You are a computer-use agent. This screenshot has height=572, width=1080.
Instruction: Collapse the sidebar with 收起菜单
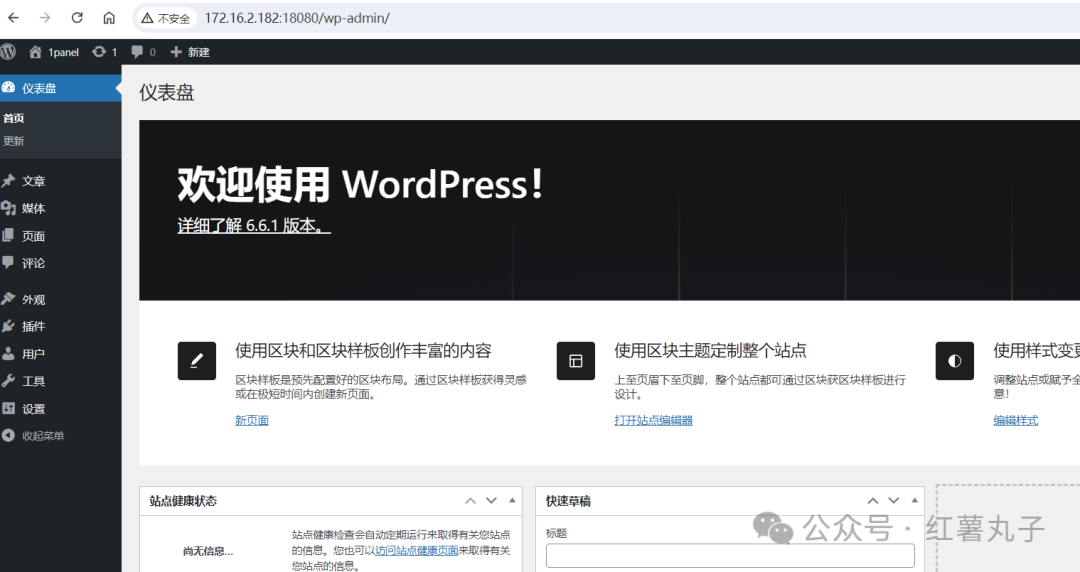point(42,436)
